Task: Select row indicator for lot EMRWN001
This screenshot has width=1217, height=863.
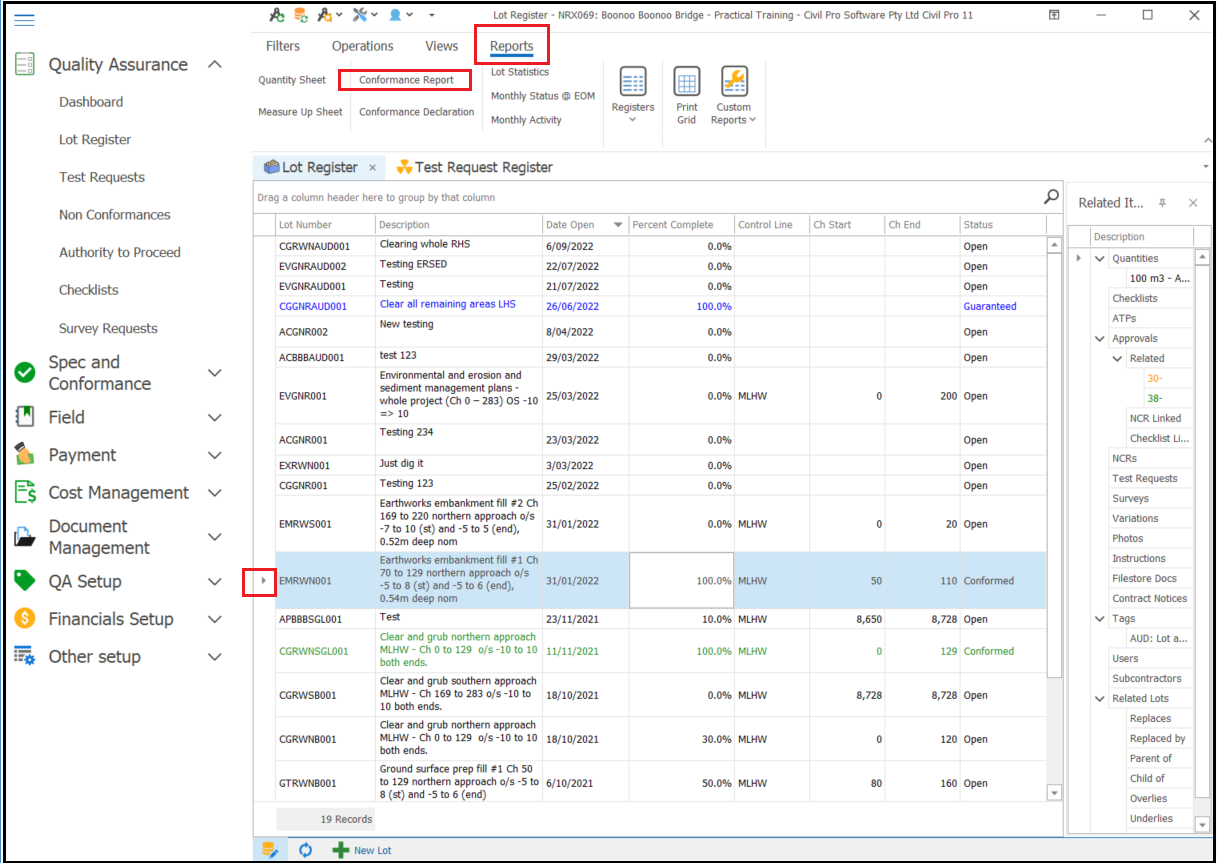Action: [263, 580]
